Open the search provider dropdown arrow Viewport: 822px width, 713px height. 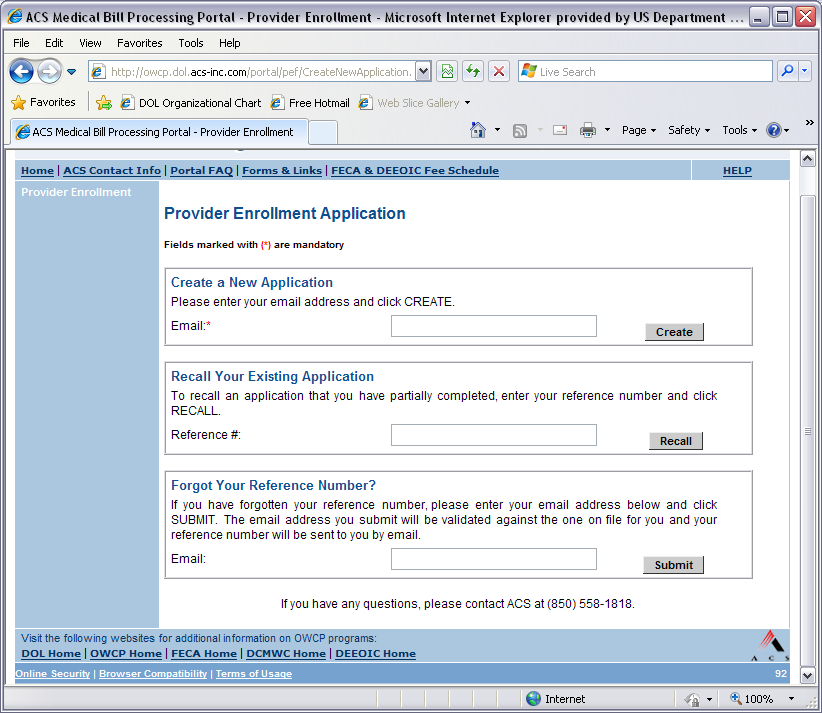click(x=805, y=71)
